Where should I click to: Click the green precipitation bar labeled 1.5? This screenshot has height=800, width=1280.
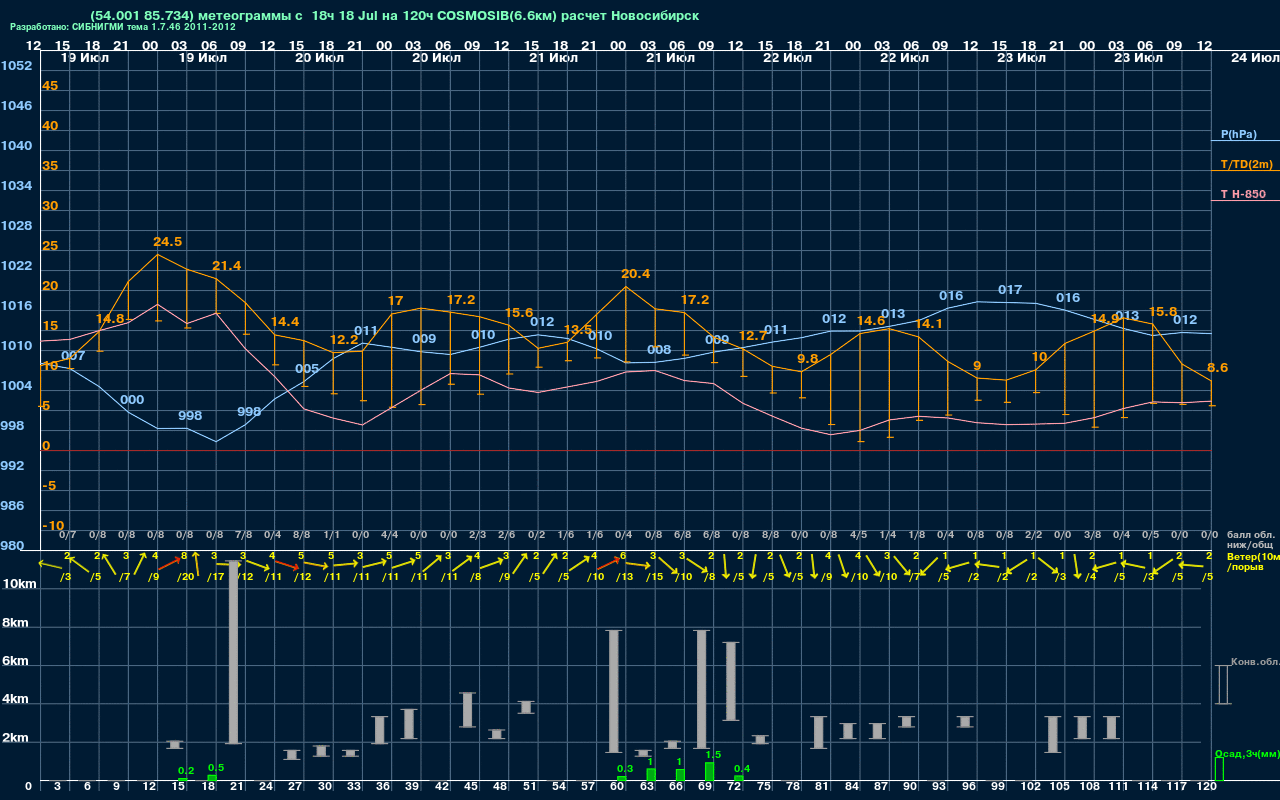click(x=709, y=772)
